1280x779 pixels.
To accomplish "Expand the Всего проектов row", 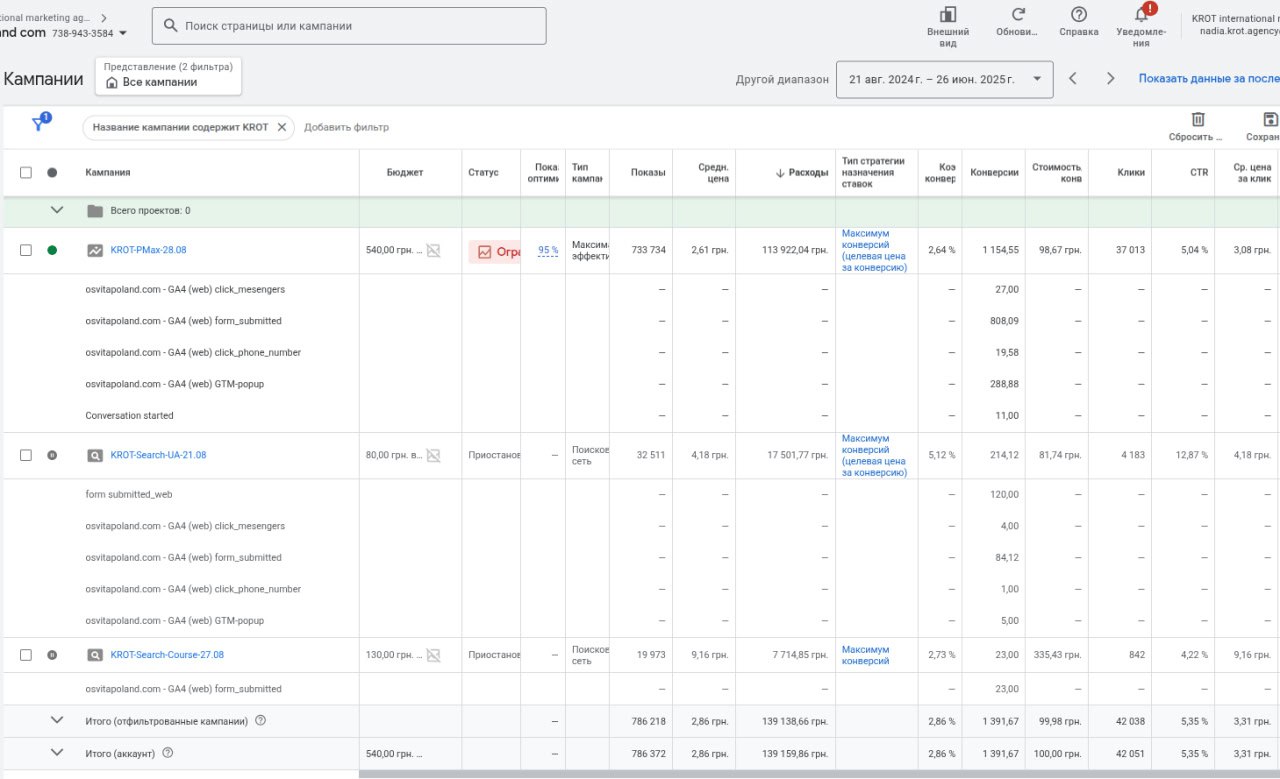I will point(57,211).
